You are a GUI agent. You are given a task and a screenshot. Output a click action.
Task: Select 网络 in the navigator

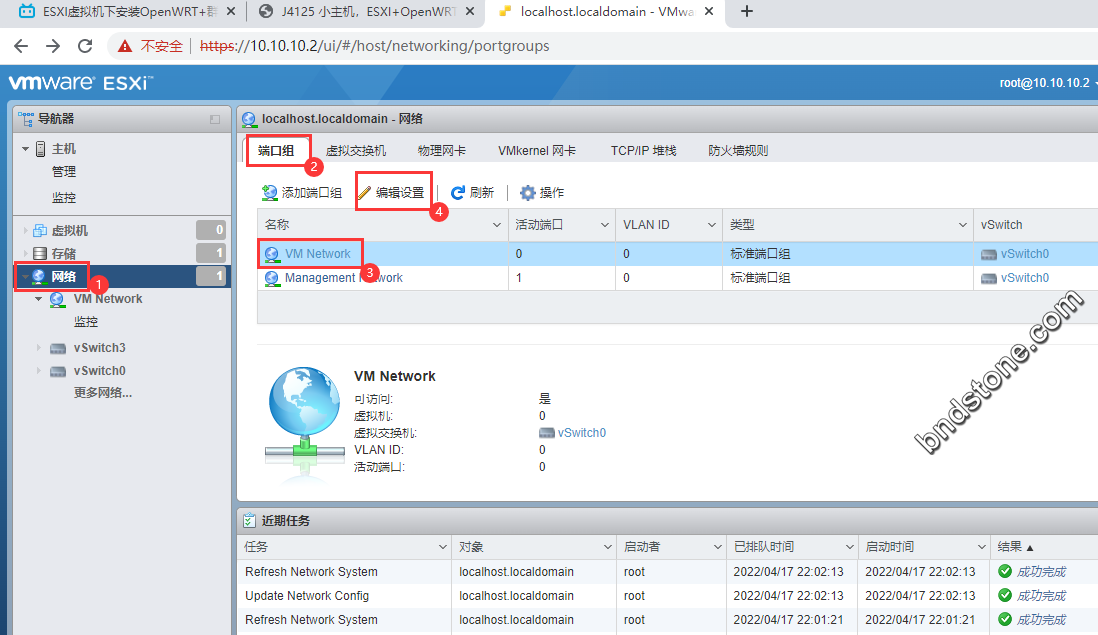click(x=64, y=277)
